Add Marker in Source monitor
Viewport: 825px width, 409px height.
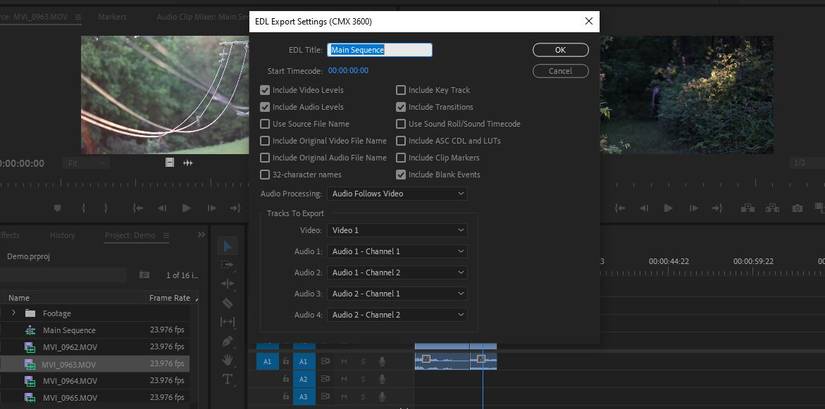[x=57, y=208]
